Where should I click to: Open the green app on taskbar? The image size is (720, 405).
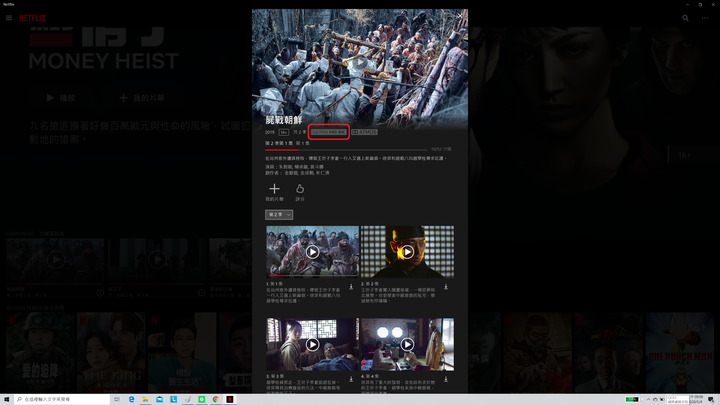click(202, 399)
